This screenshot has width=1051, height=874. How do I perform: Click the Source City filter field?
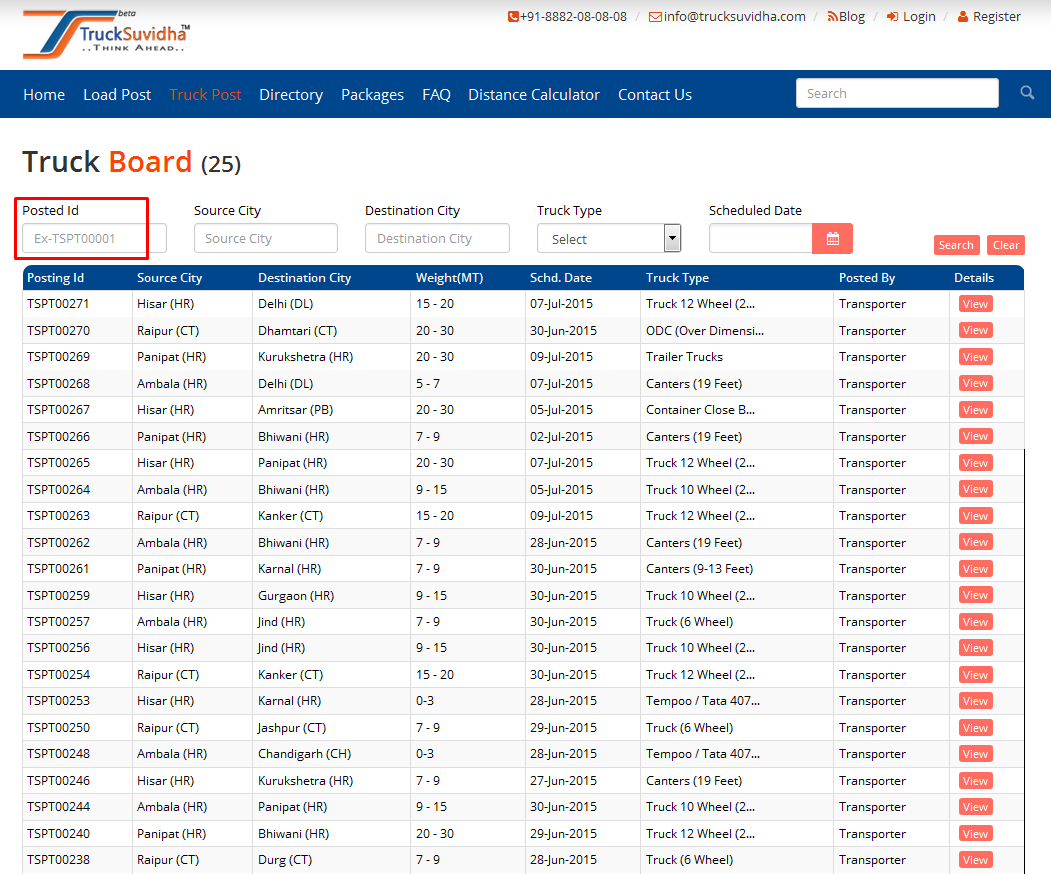coord(266,239)
